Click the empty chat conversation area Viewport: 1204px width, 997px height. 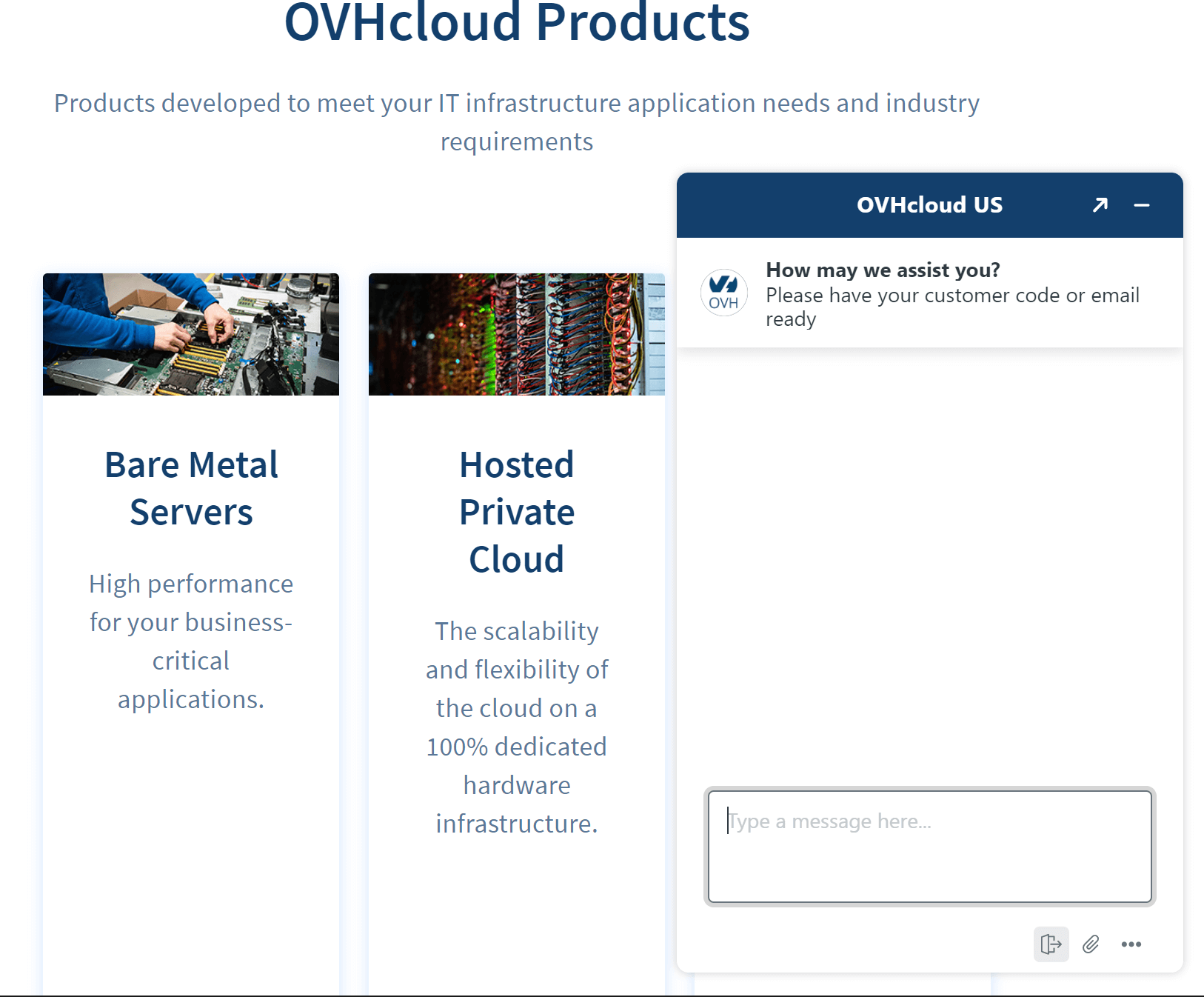click(x=929, y=563)
